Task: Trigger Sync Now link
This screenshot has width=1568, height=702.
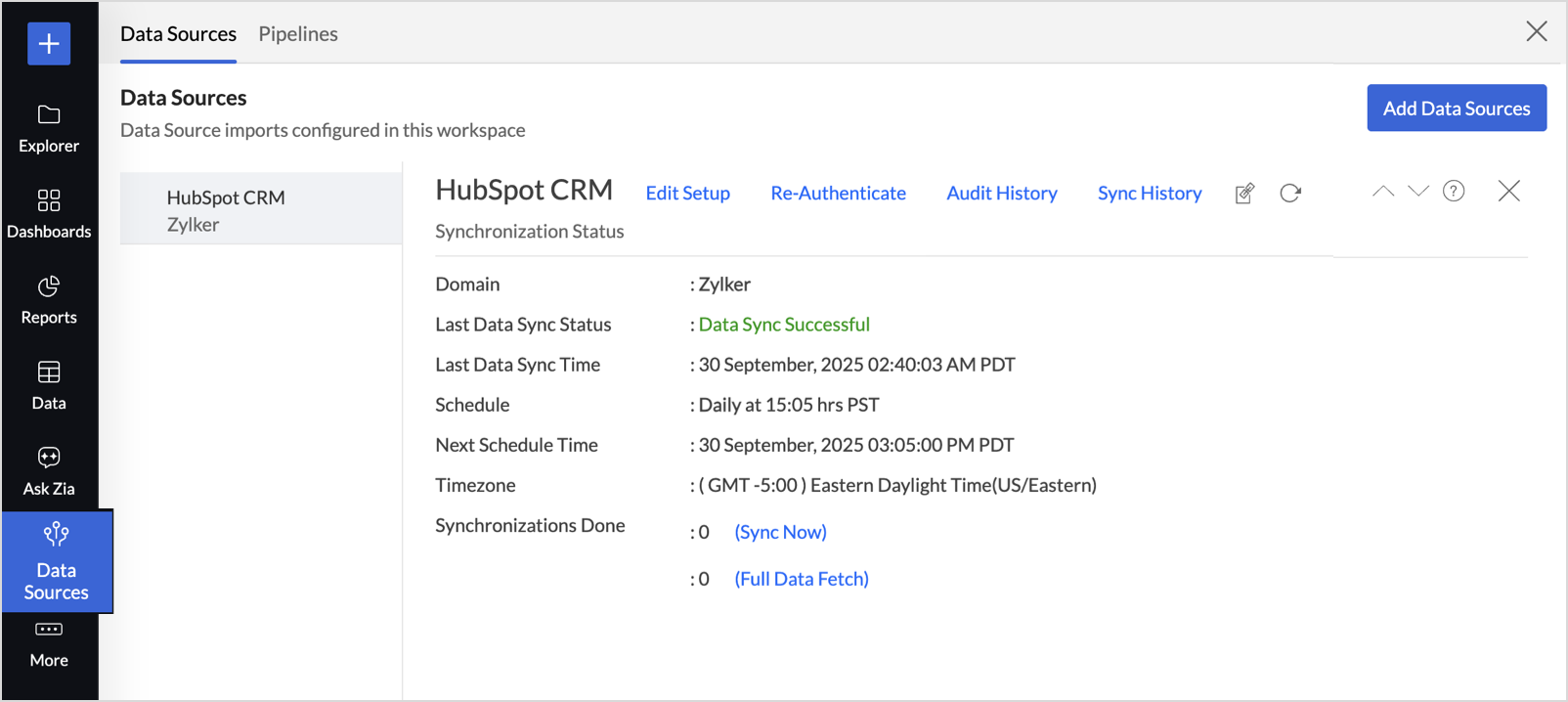Action: coord(780,532)
